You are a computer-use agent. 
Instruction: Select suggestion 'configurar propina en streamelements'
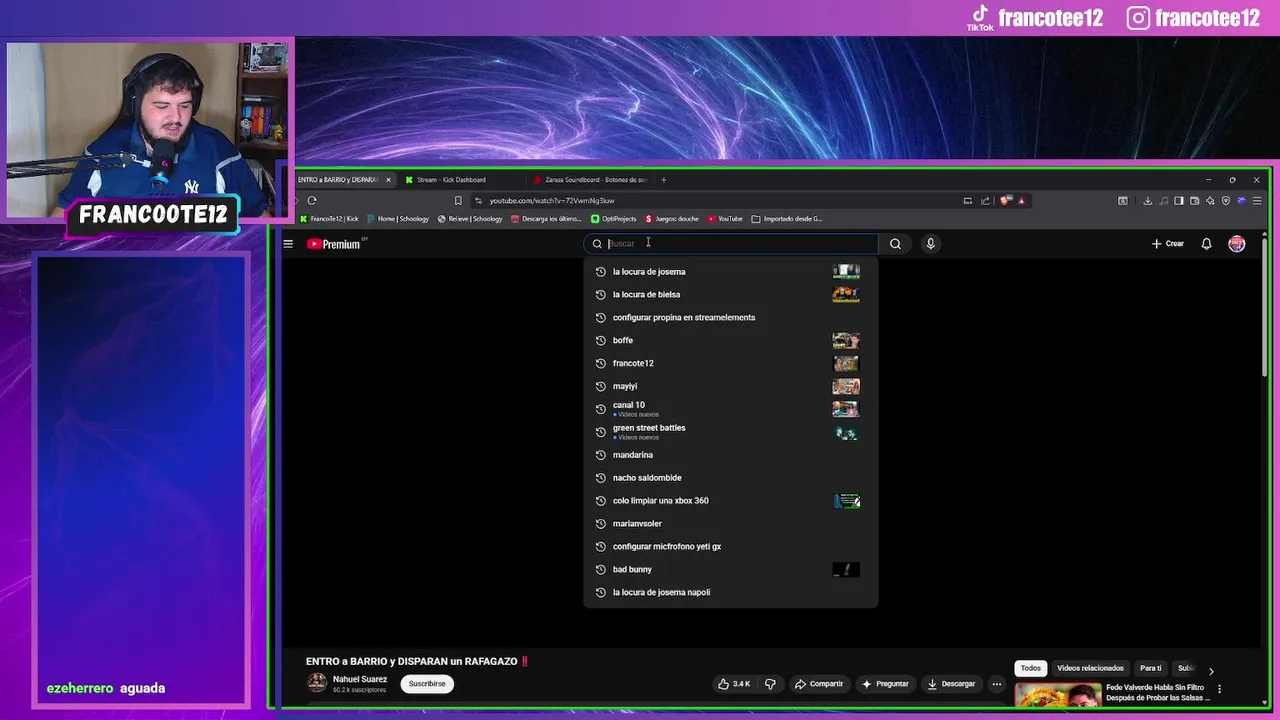[731, 318]
